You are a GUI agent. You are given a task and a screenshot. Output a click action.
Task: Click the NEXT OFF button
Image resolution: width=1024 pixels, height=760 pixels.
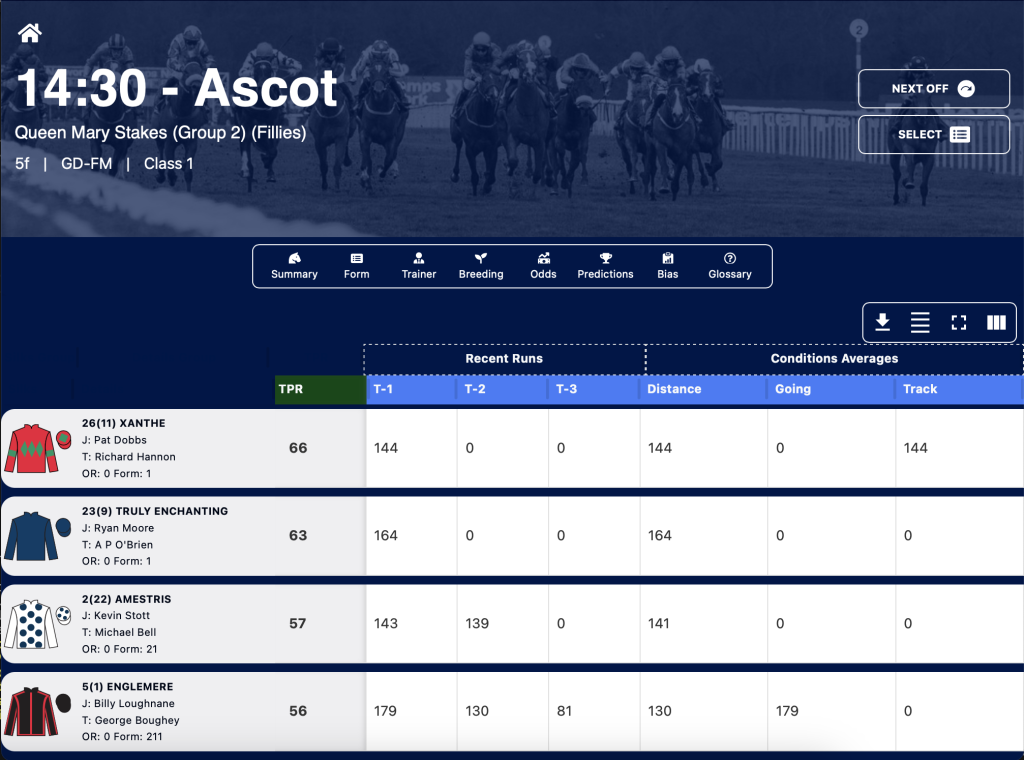click(934, 88)
